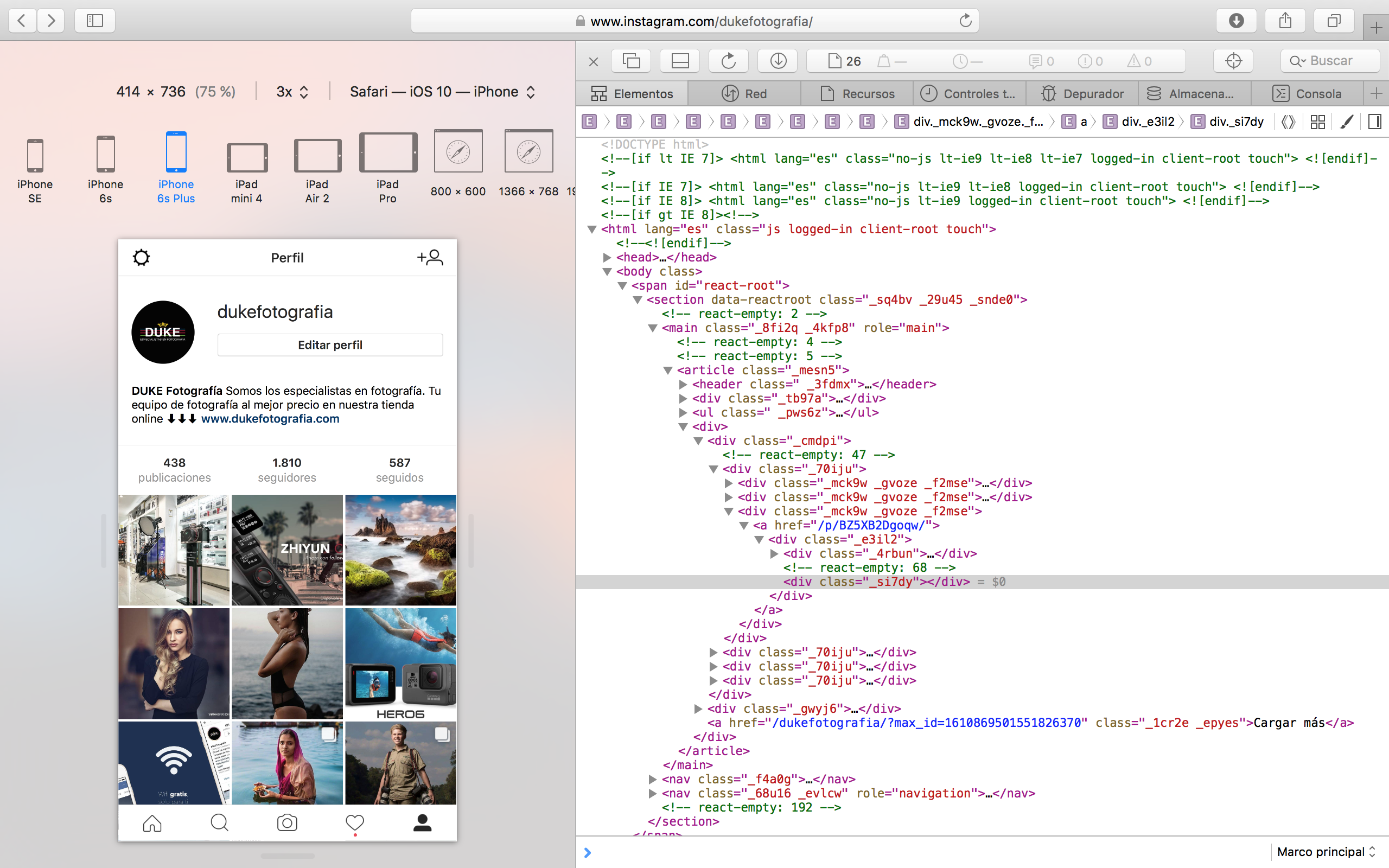
Task: Toggle the details sidebar panel
Action: [x=1375, y=122]
